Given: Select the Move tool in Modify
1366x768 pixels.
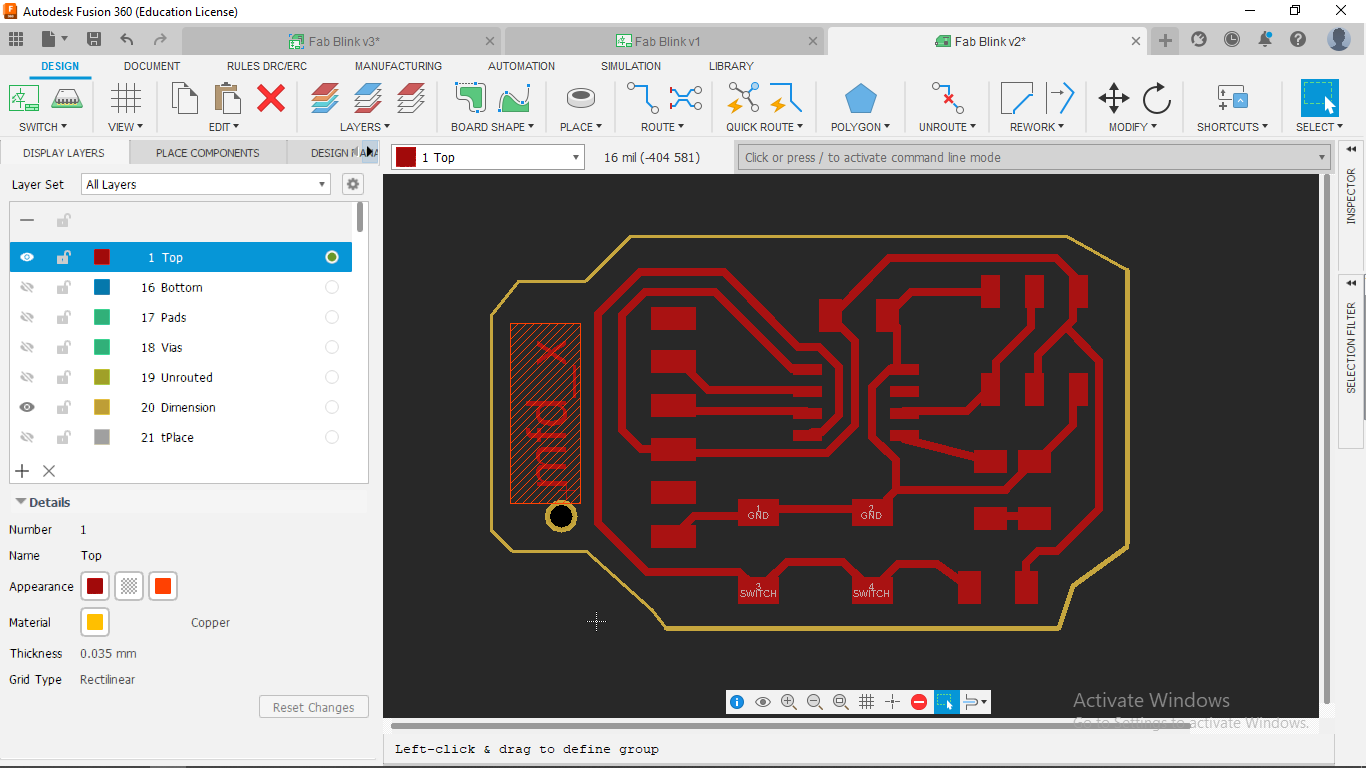Looking at the screenshot, I should click(1113, 98).
